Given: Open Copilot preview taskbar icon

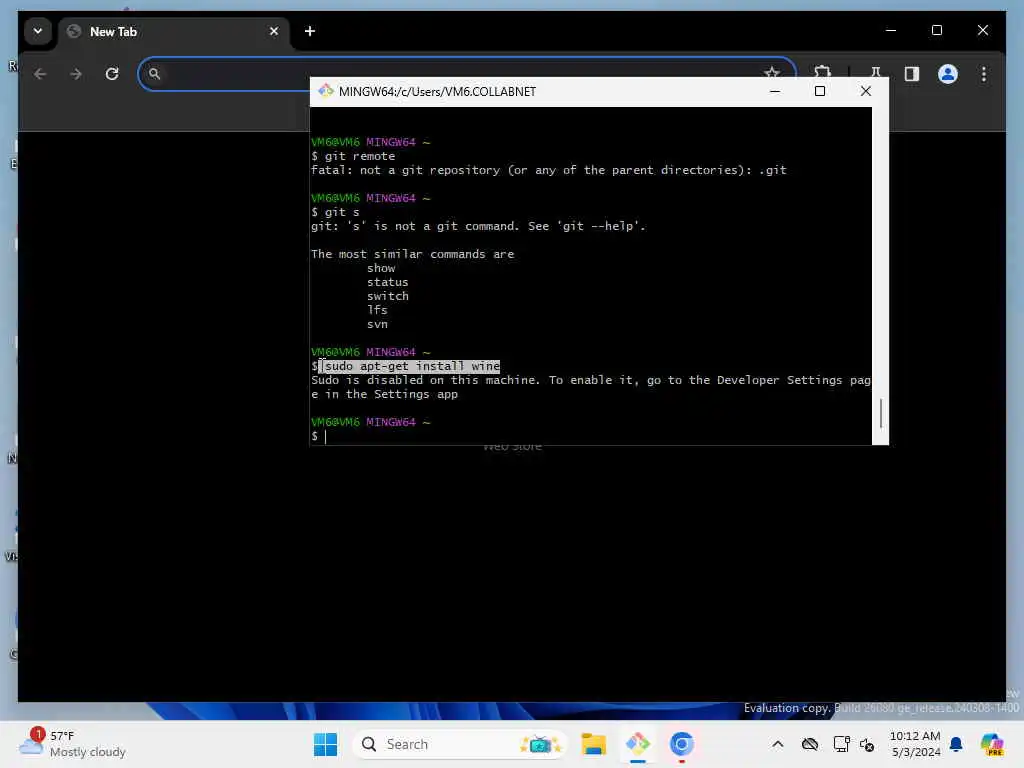Looking at the screenshot, I should (x=991, y=744).
